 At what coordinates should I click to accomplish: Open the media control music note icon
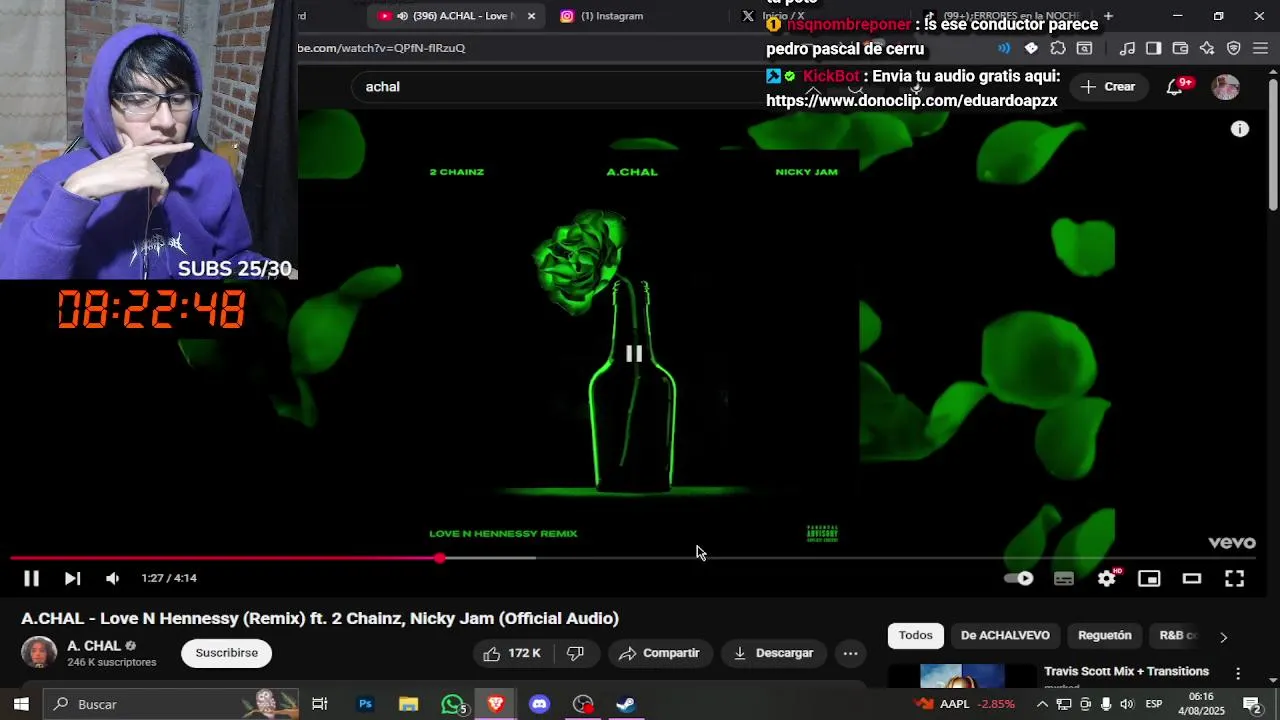1127,48
